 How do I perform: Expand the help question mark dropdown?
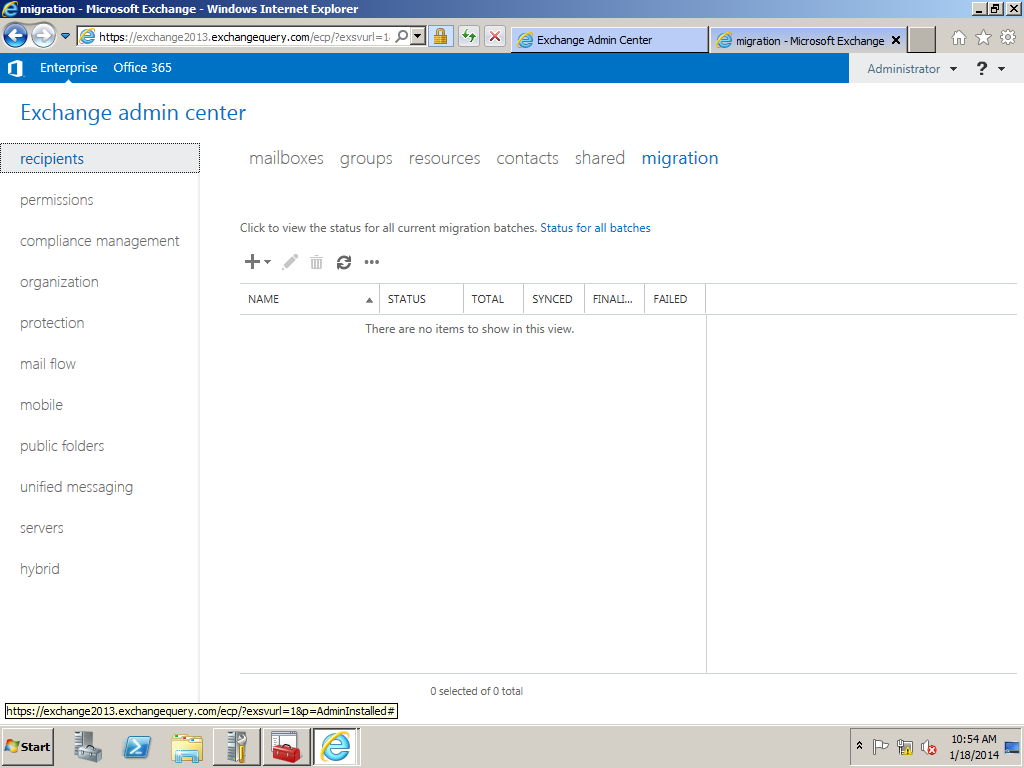[x=990, y=69]
